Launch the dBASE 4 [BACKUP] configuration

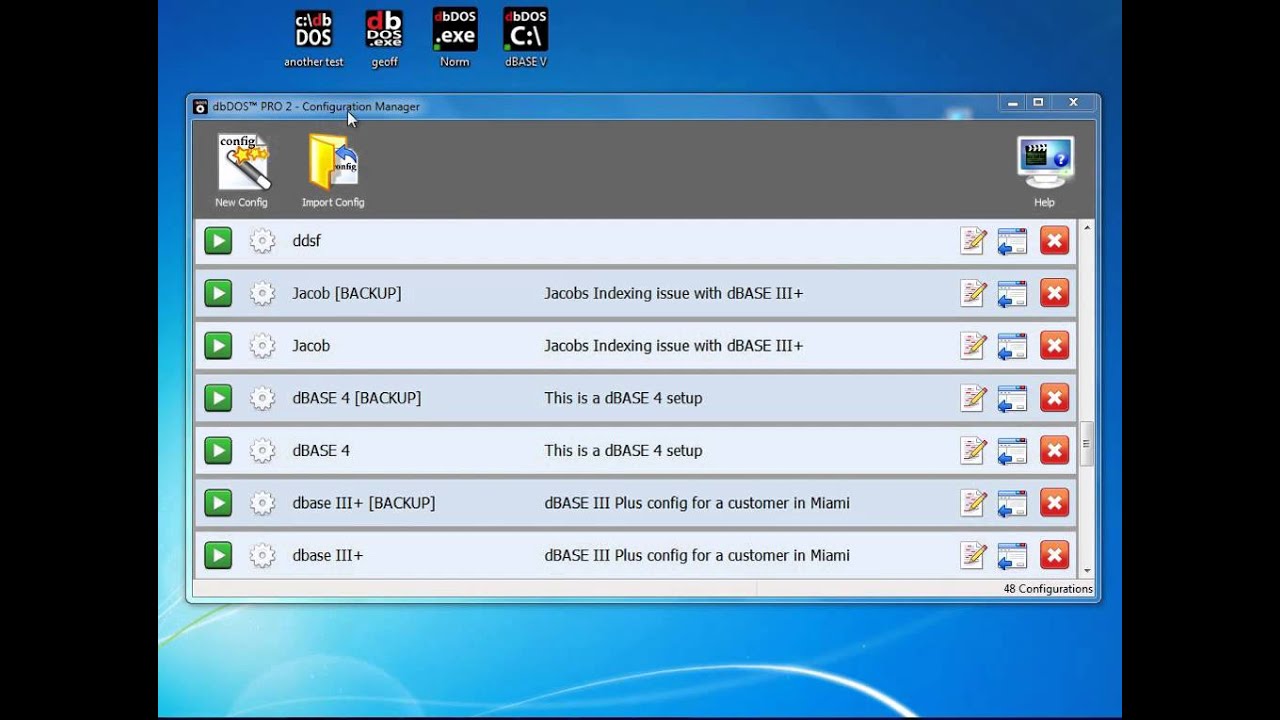[218, 398]
